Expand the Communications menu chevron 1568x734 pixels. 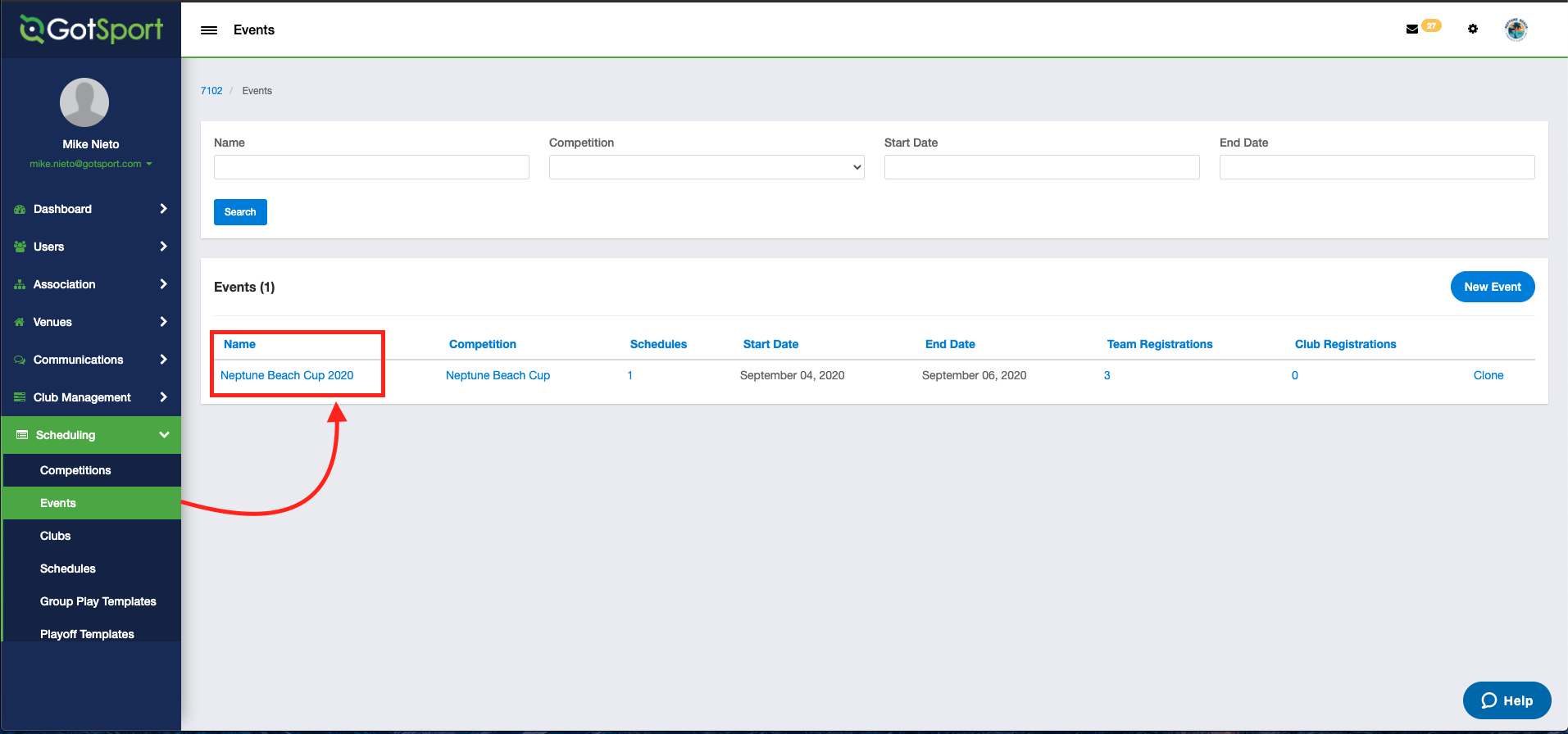pyautogui.click(x=163, y=360)
